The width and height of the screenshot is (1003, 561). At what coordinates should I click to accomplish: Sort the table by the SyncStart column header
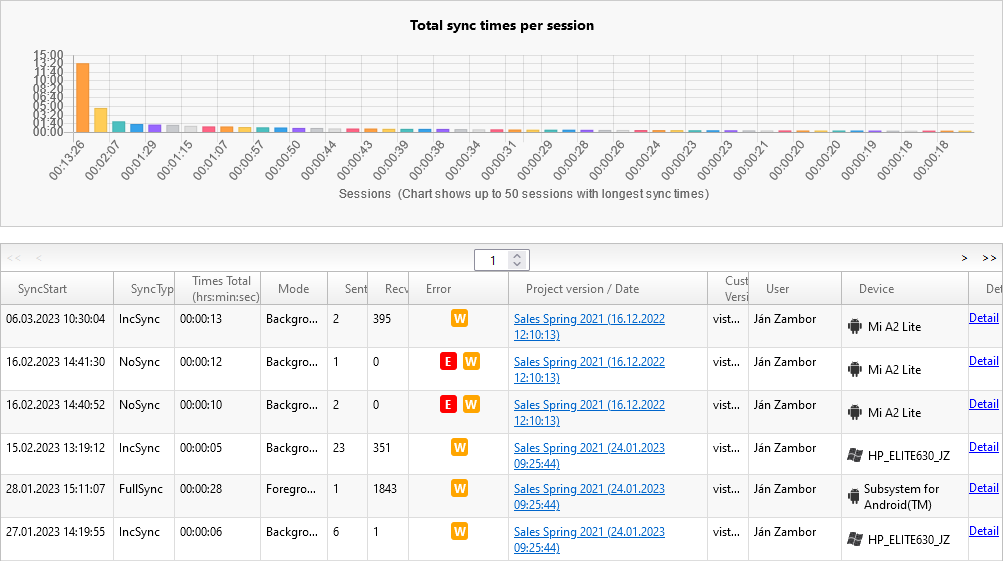click(x=42, y=289)
